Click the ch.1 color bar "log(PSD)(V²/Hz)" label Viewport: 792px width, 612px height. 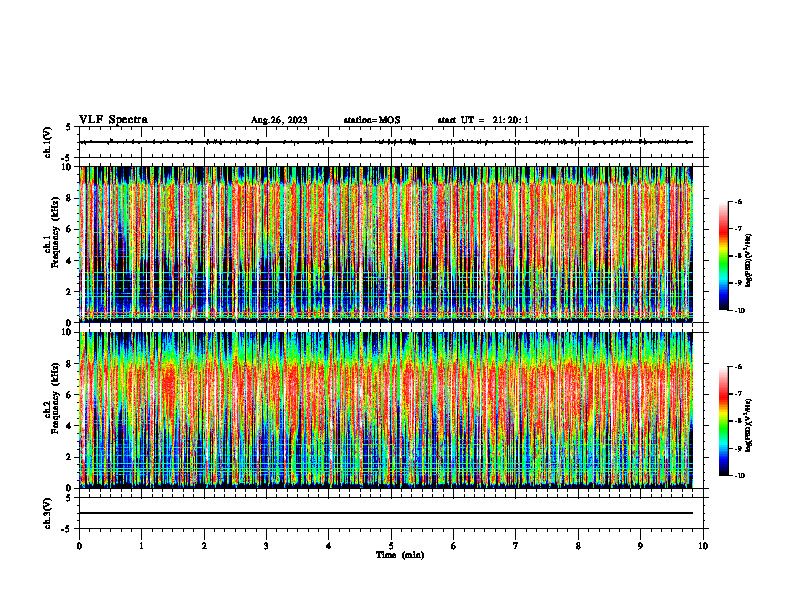click(x=750, y=260)
